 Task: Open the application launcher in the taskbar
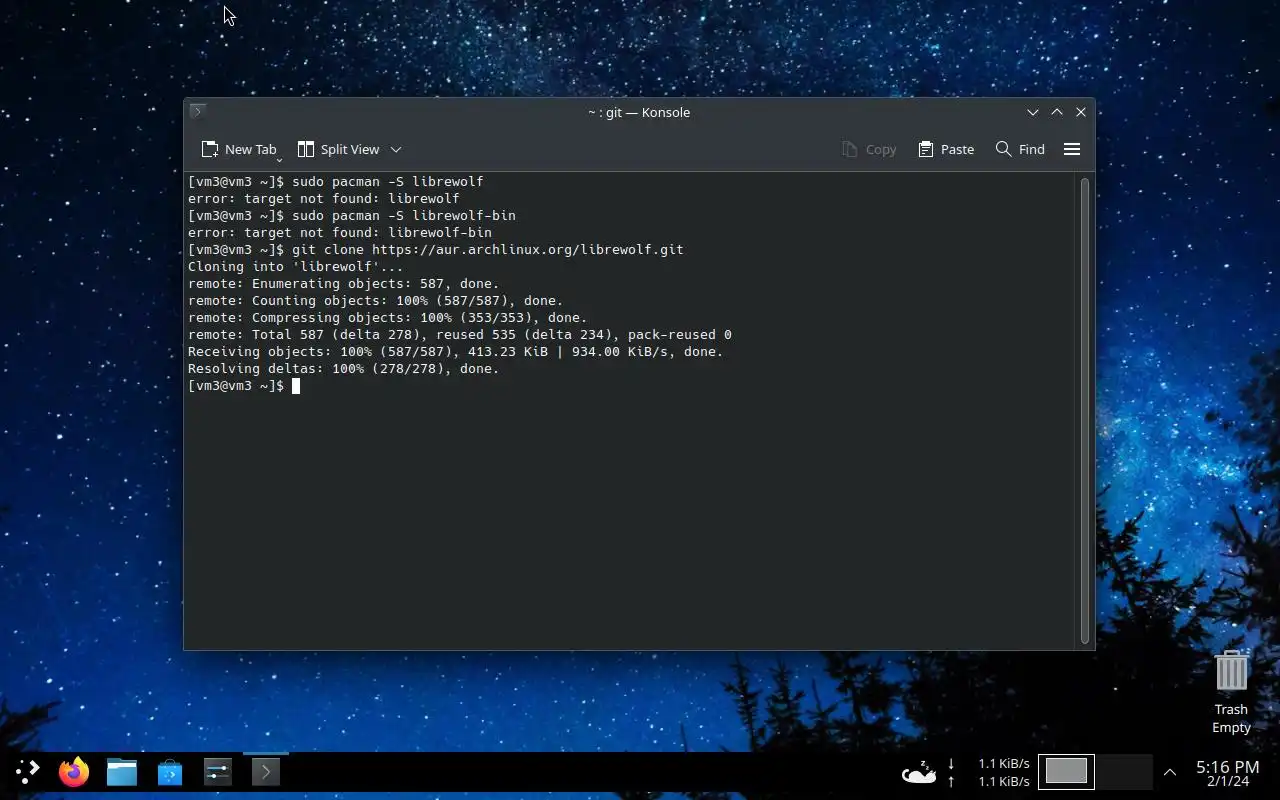pos(27,771)
